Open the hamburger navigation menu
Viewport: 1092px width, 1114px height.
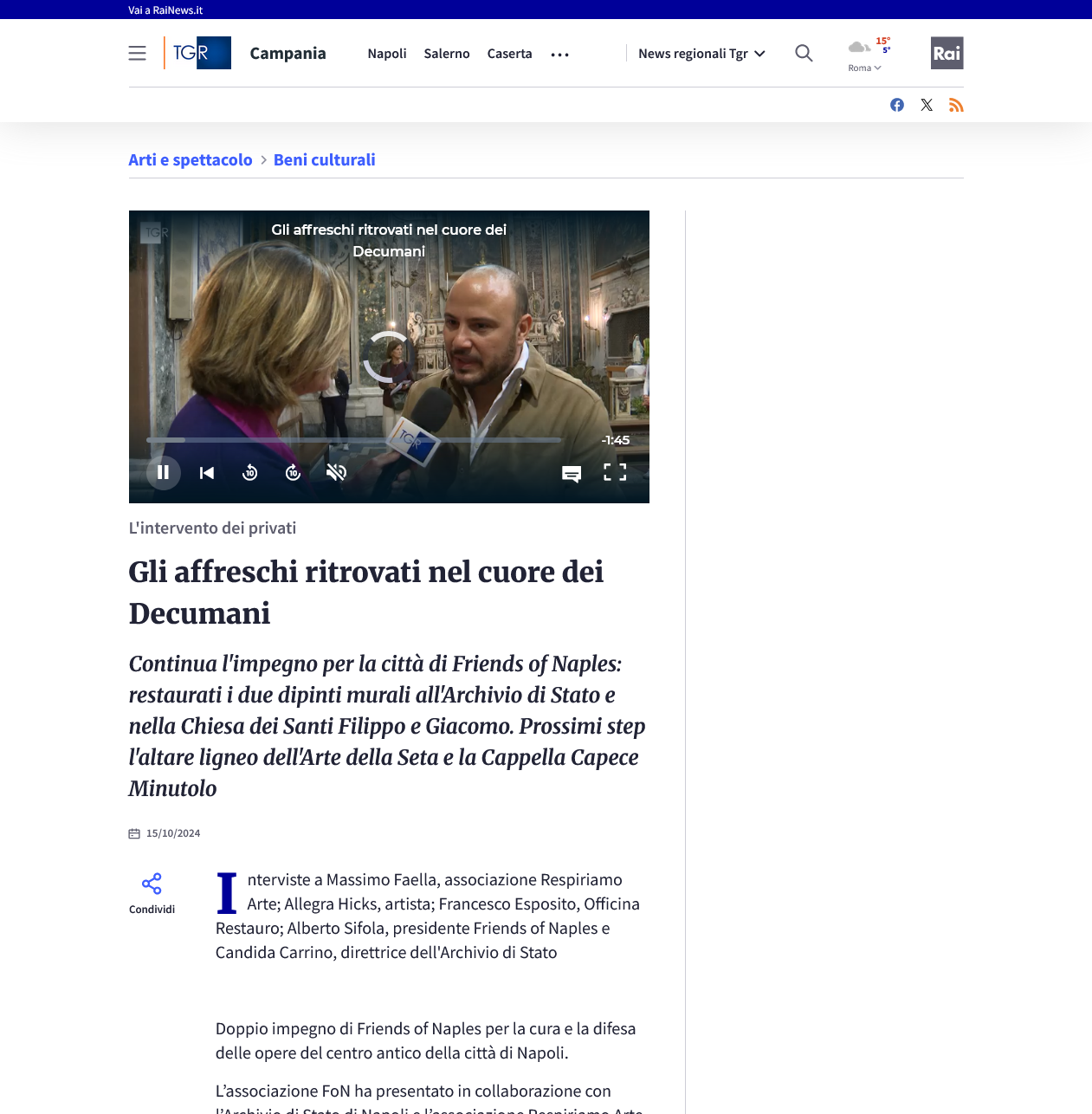(x=137, y=54)
